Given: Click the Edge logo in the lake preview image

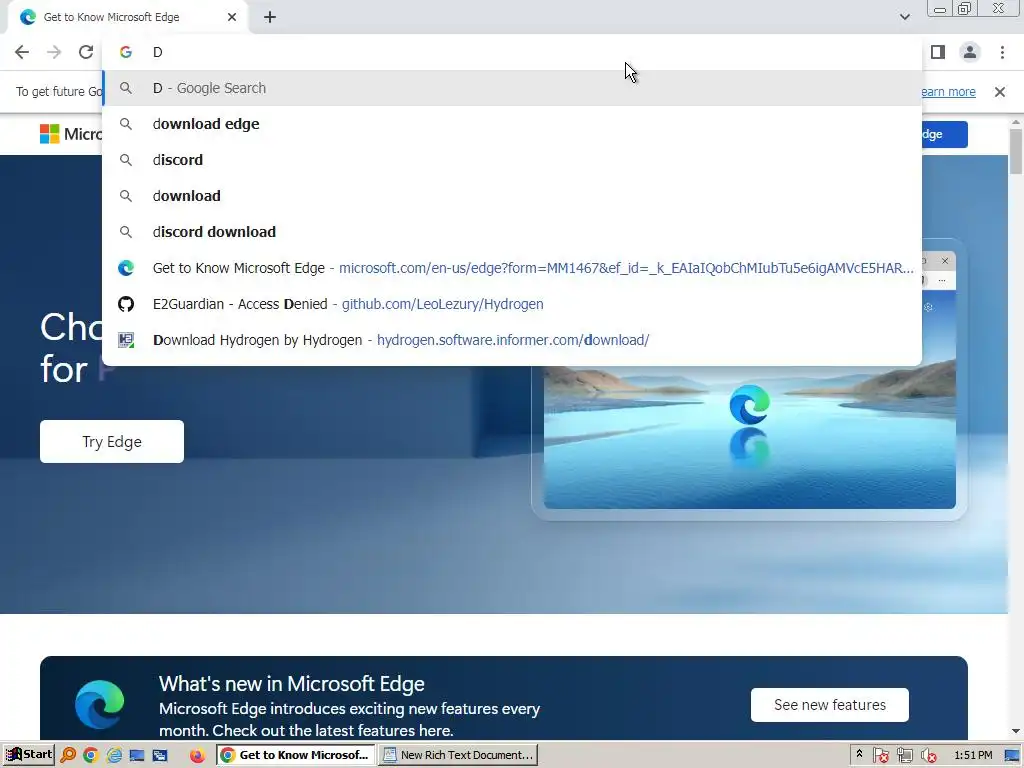Looking at the screenshot, I should click(749, 405).
